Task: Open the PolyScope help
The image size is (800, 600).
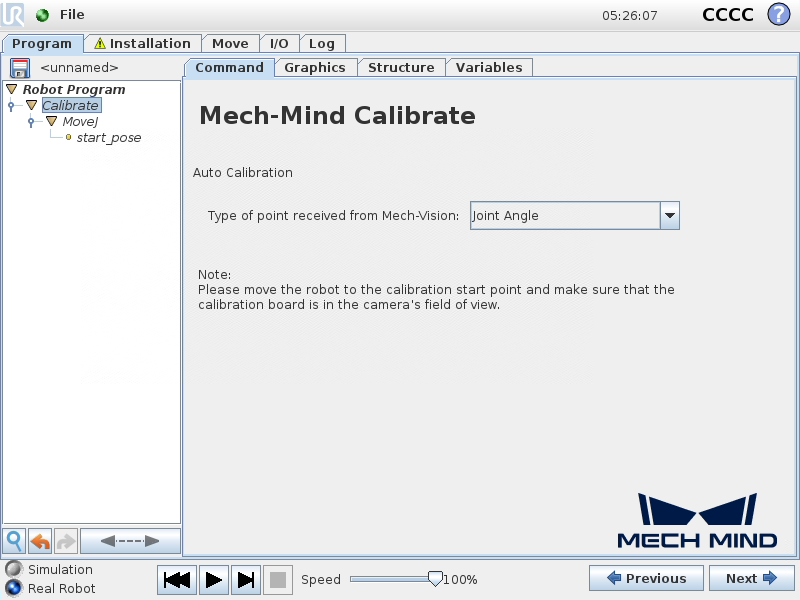Action: coord(778,14)
